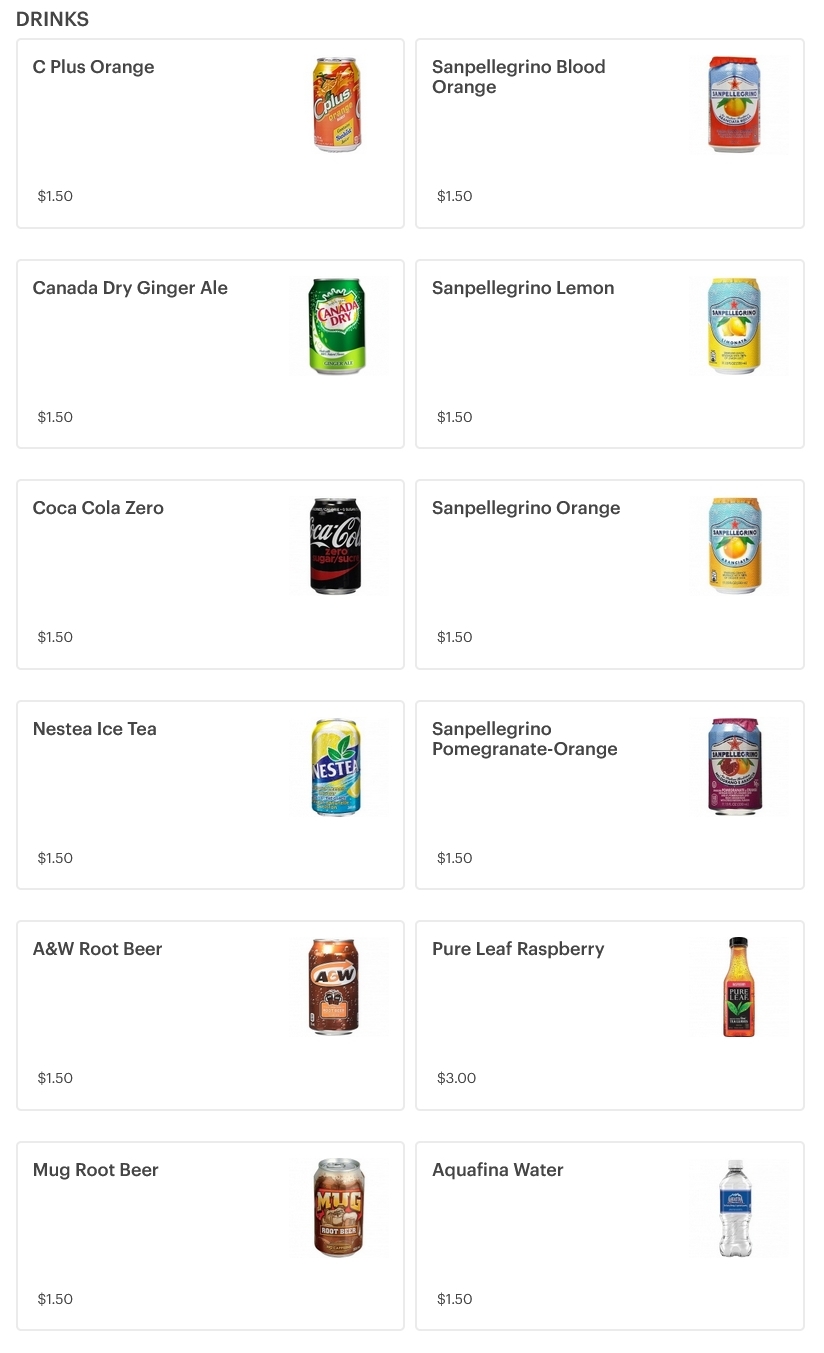Click the Mug Root Beer title text

(x=95, y=1170)
